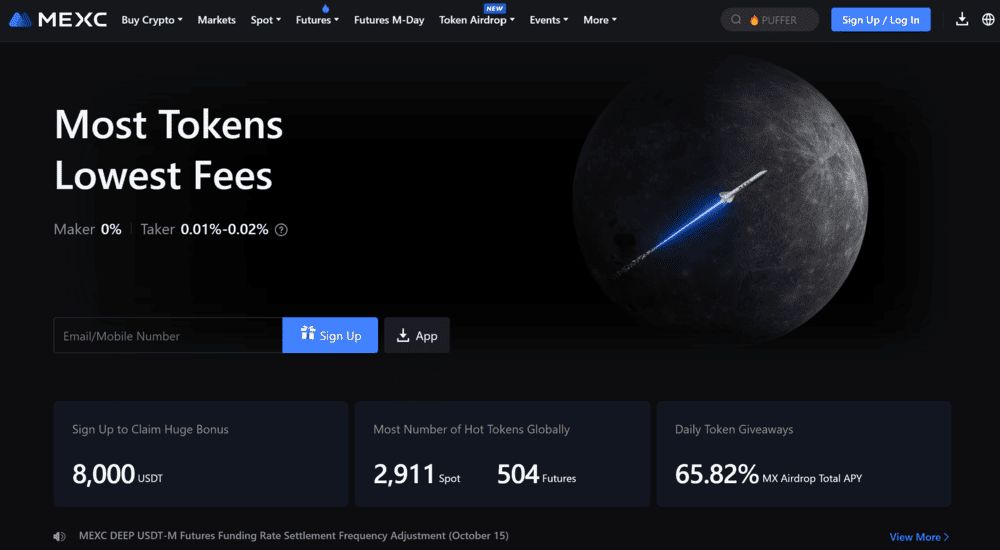This screenshot has width=1000, height=550.
Task: Click the 65.82% MX Airdrop APY value
Action: 768,475
